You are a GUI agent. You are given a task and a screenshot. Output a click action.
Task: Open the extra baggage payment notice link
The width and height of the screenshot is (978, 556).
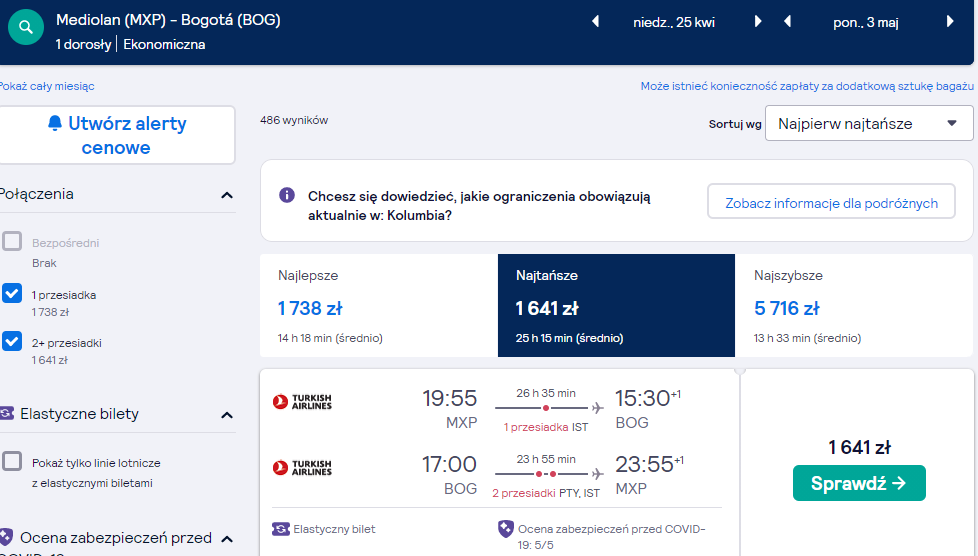[806, 86]
